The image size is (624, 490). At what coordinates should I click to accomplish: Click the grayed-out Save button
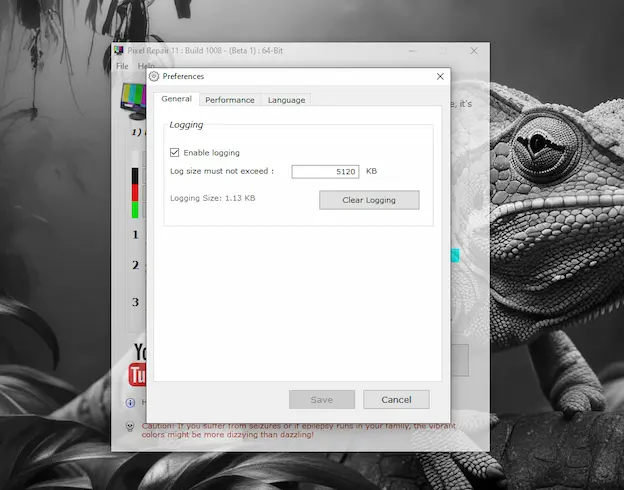(322, 399)
